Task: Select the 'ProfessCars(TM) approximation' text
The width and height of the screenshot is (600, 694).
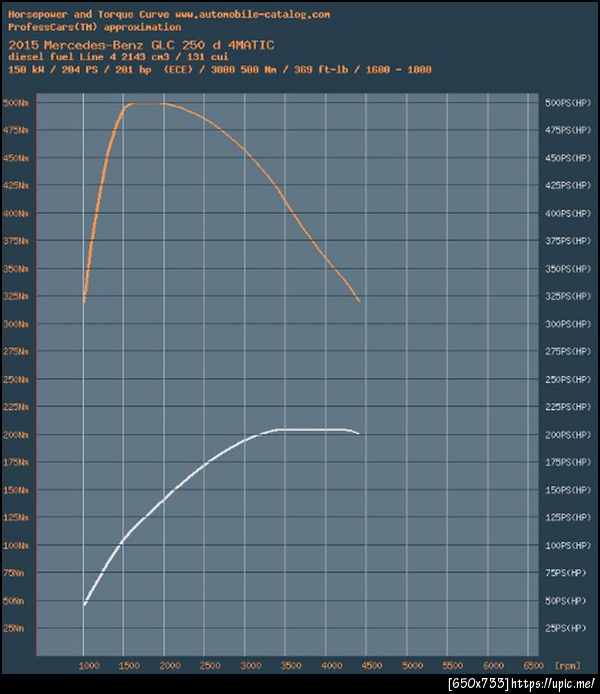Action: pyautogui.click(x=94, y=27)
